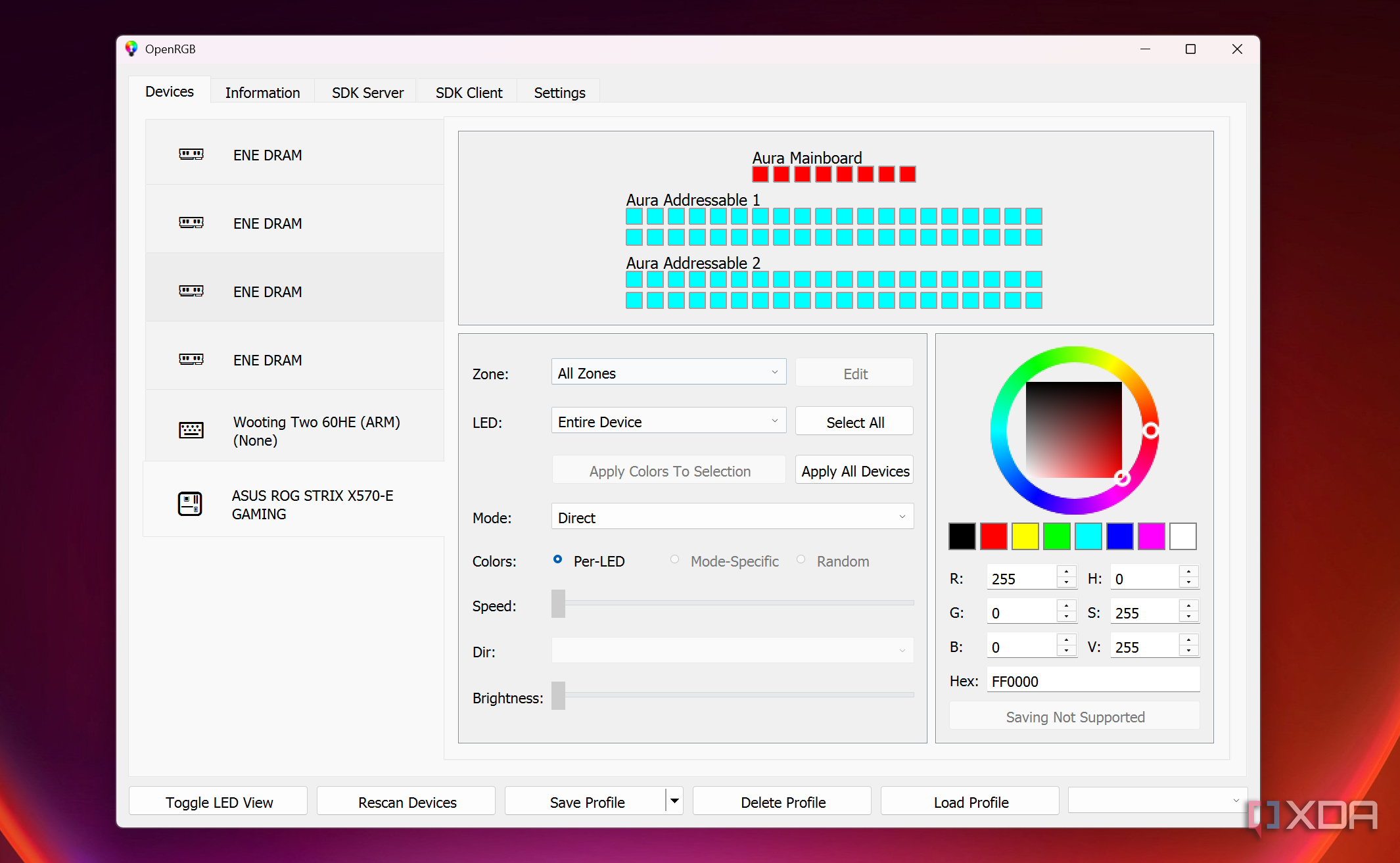Click the Aura Addressable 1 zone label
The height and width of the screenshot is (863, 1400).
pyautogui.click(x=693, y=200)
